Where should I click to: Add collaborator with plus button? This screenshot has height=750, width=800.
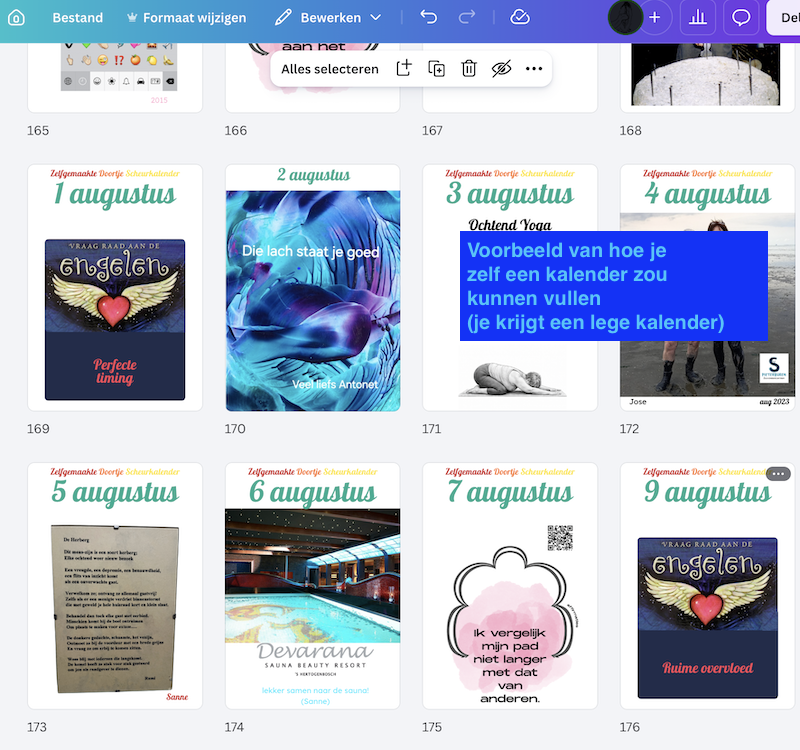click(x=655, y=17)
